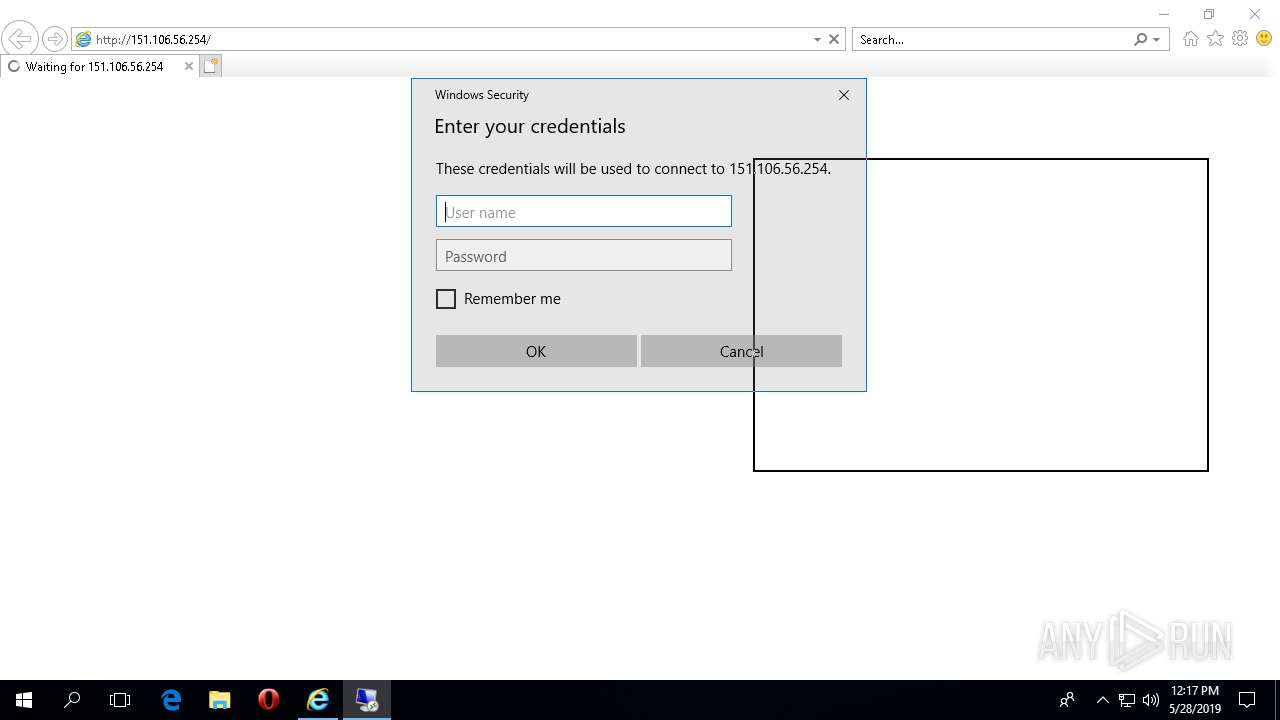Viewport: 1280px width, 720px height.
Task: Close the Internet Explorer window
Action: (x=1255, y=14)
